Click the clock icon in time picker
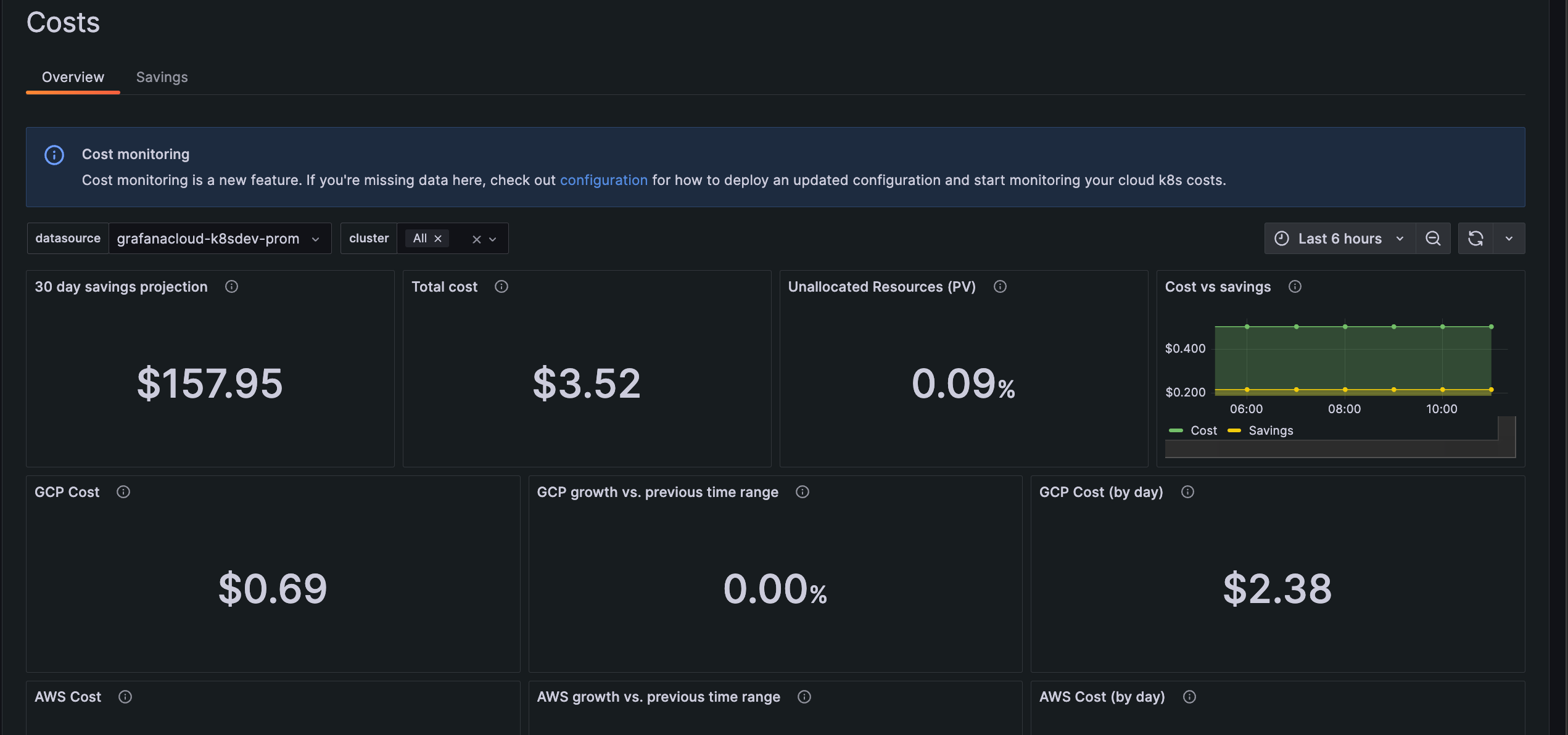This screenshot has width=1568, height=735. [x=1282, y=239]
